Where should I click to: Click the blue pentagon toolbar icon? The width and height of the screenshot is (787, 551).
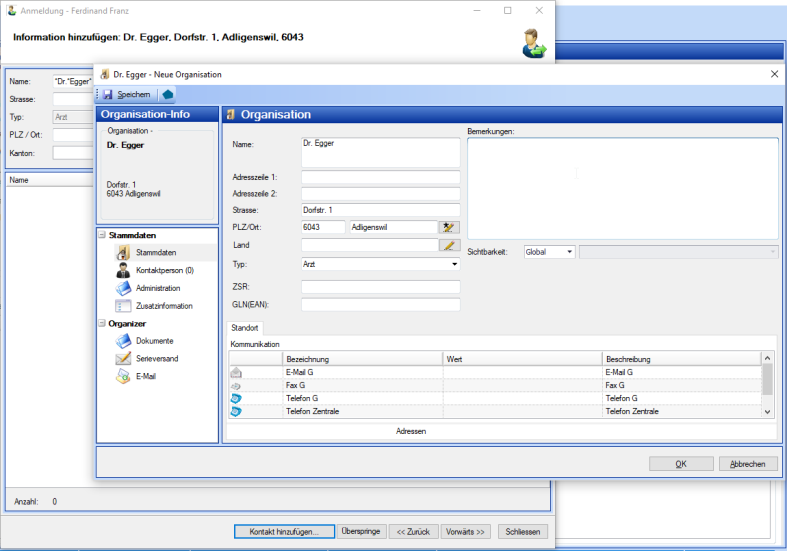click(x=167, y=94)
